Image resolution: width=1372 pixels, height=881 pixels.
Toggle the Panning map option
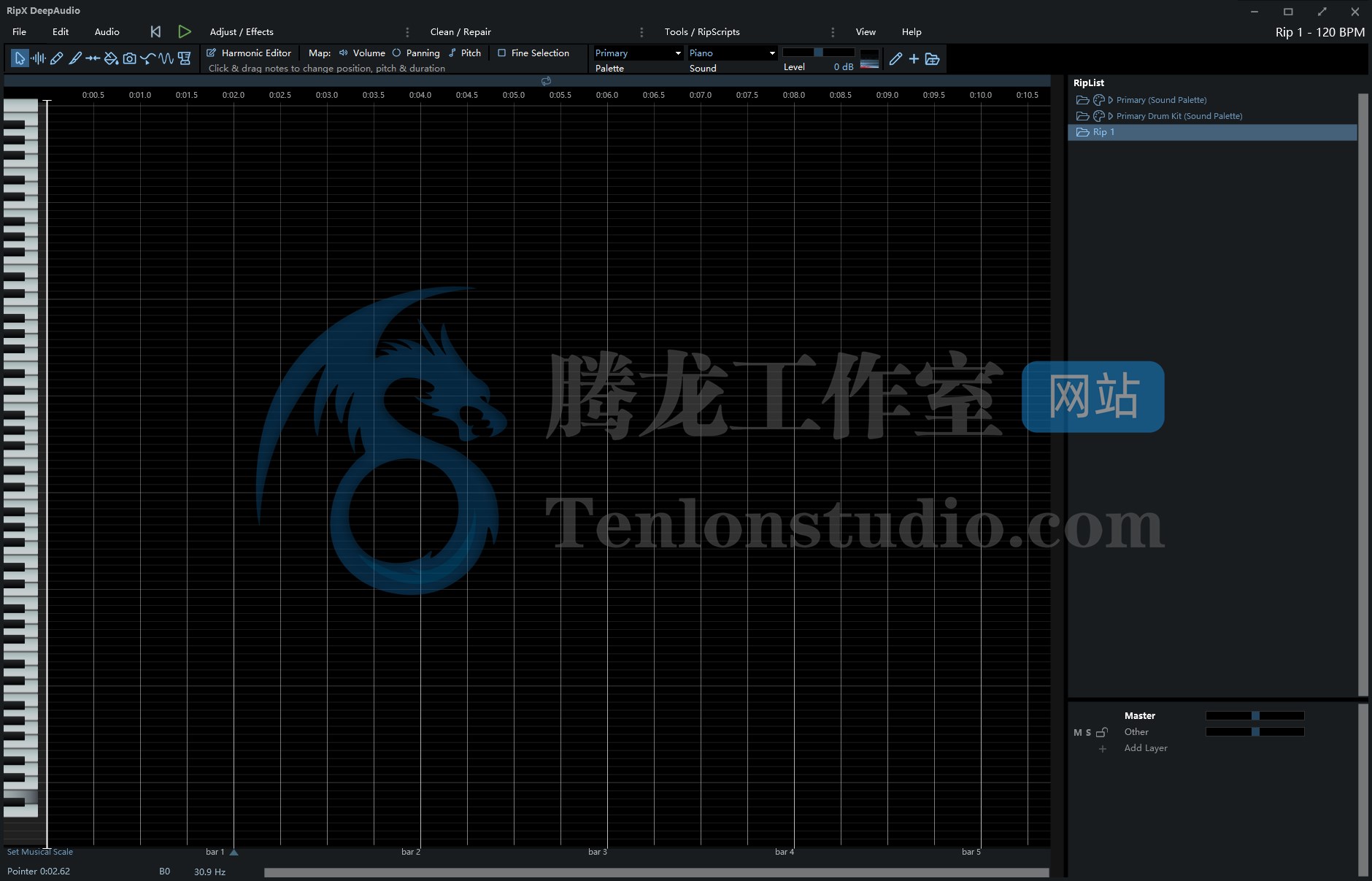[x=416, y=53]
